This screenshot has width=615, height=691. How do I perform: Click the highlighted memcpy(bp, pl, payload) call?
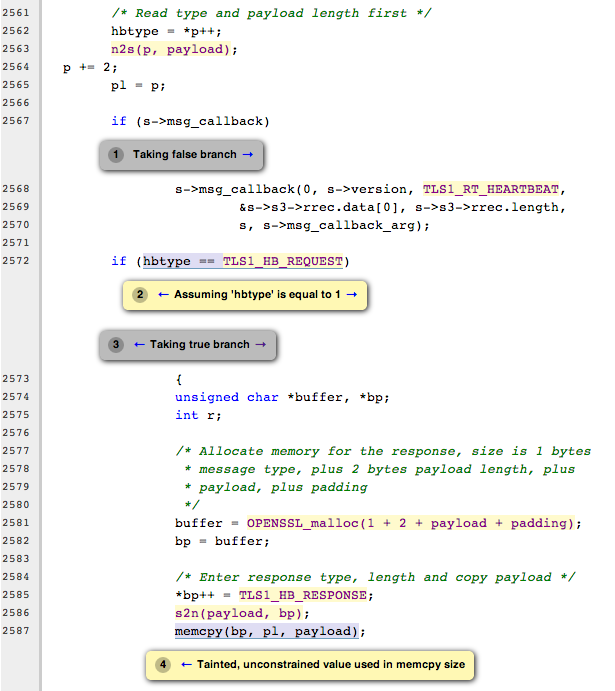coord(270,631)
